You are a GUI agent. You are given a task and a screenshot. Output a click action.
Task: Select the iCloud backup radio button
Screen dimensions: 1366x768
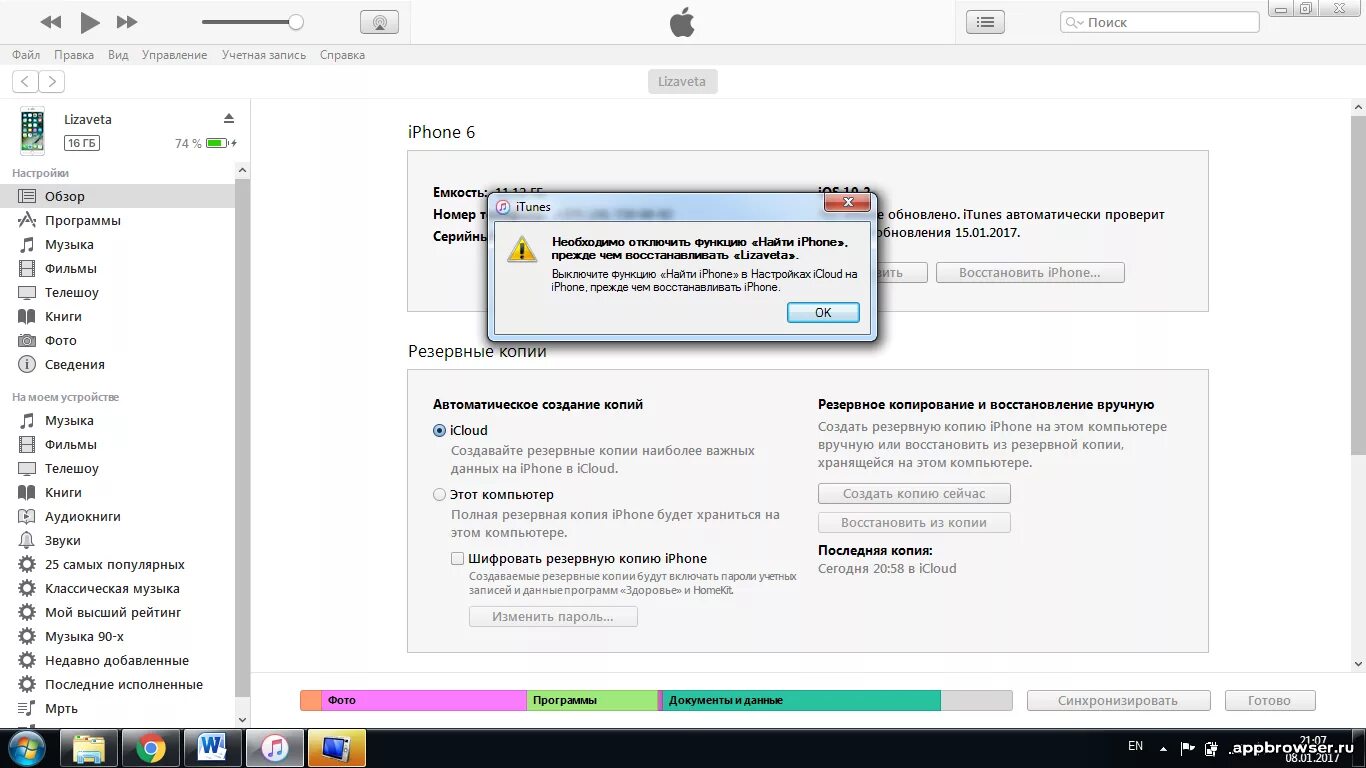click(x=439, y=430)
